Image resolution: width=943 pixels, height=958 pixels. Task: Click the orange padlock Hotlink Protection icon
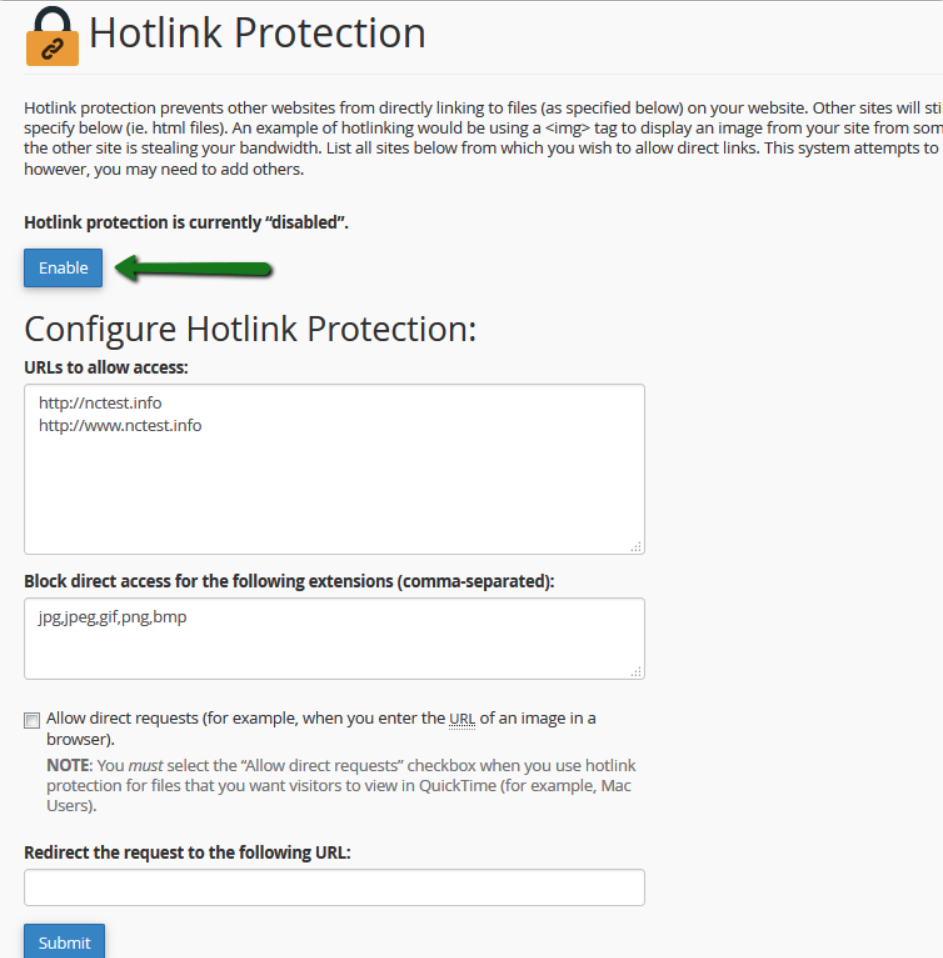tap(52, 36)
